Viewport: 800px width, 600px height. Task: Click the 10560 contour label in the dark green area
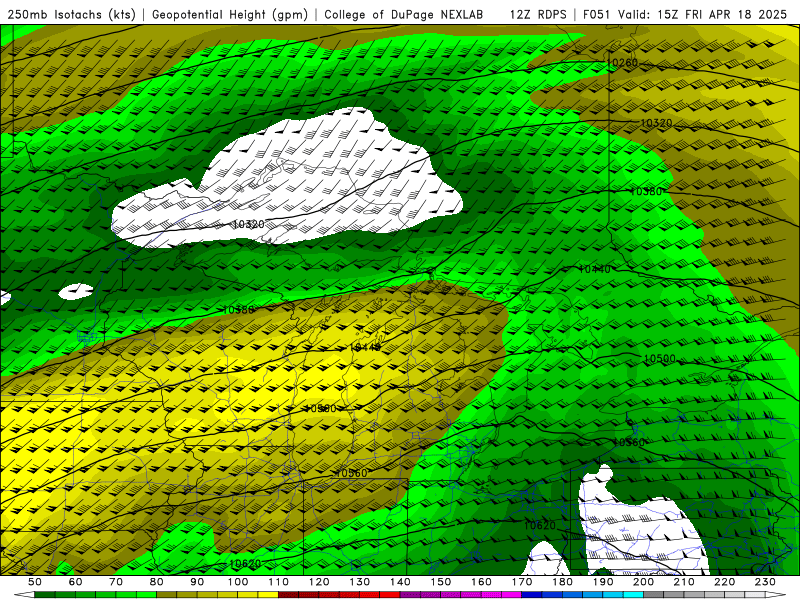click(629, 442)
